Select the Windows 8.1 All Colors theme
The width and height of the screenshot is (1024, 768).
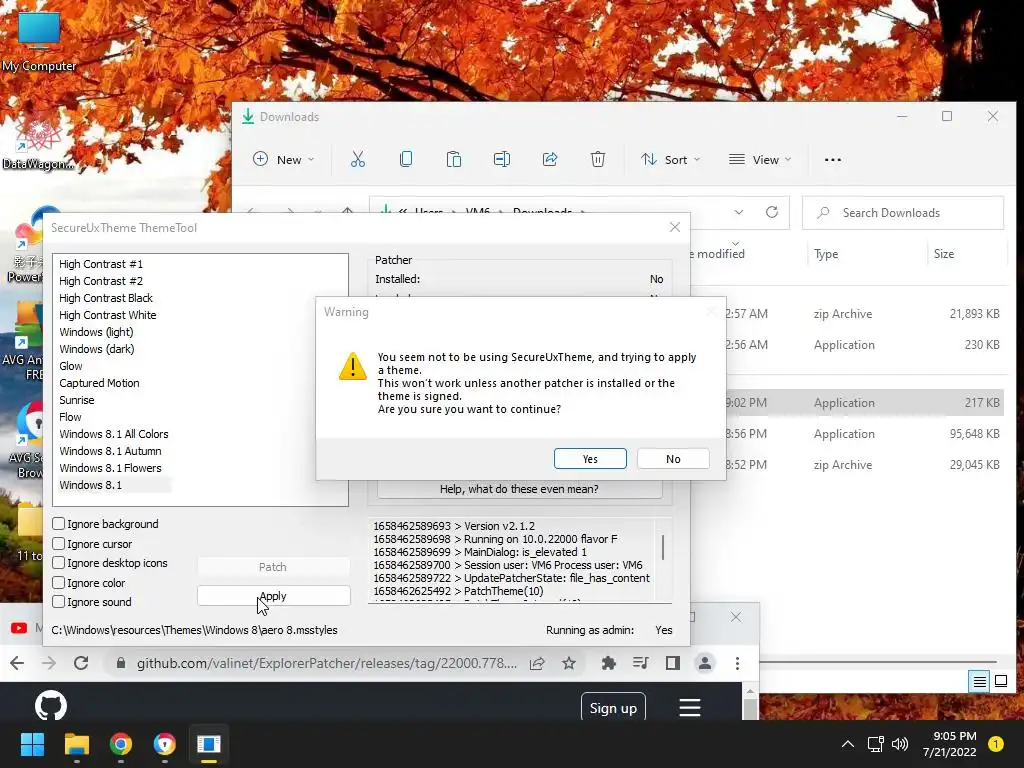tap(114, 434)
